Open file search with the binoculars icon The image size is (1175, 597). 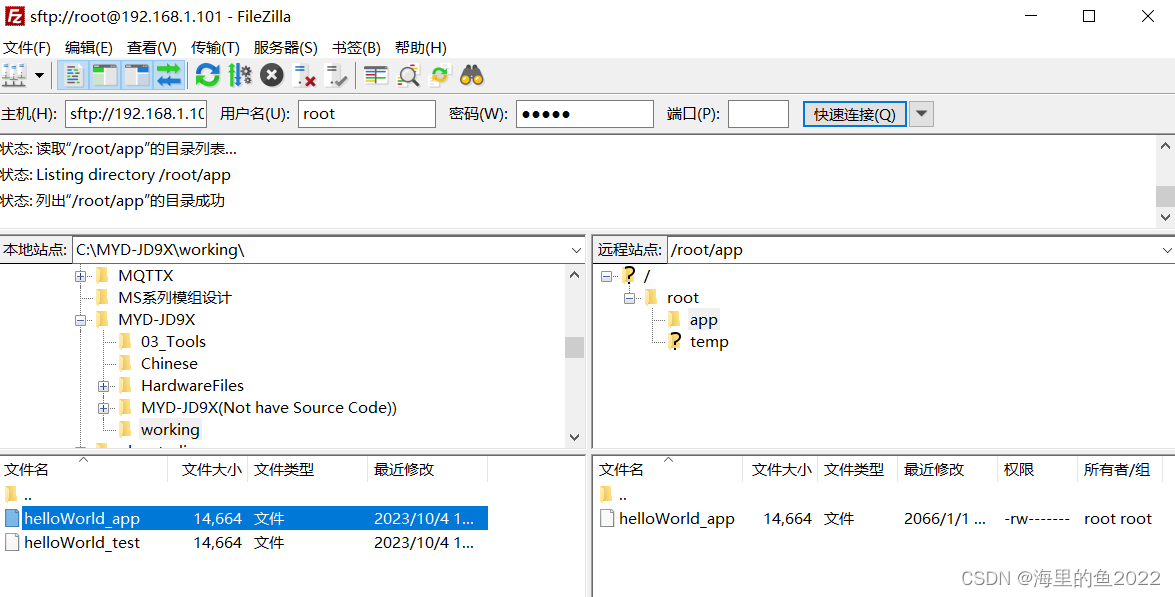click(470, 75)
